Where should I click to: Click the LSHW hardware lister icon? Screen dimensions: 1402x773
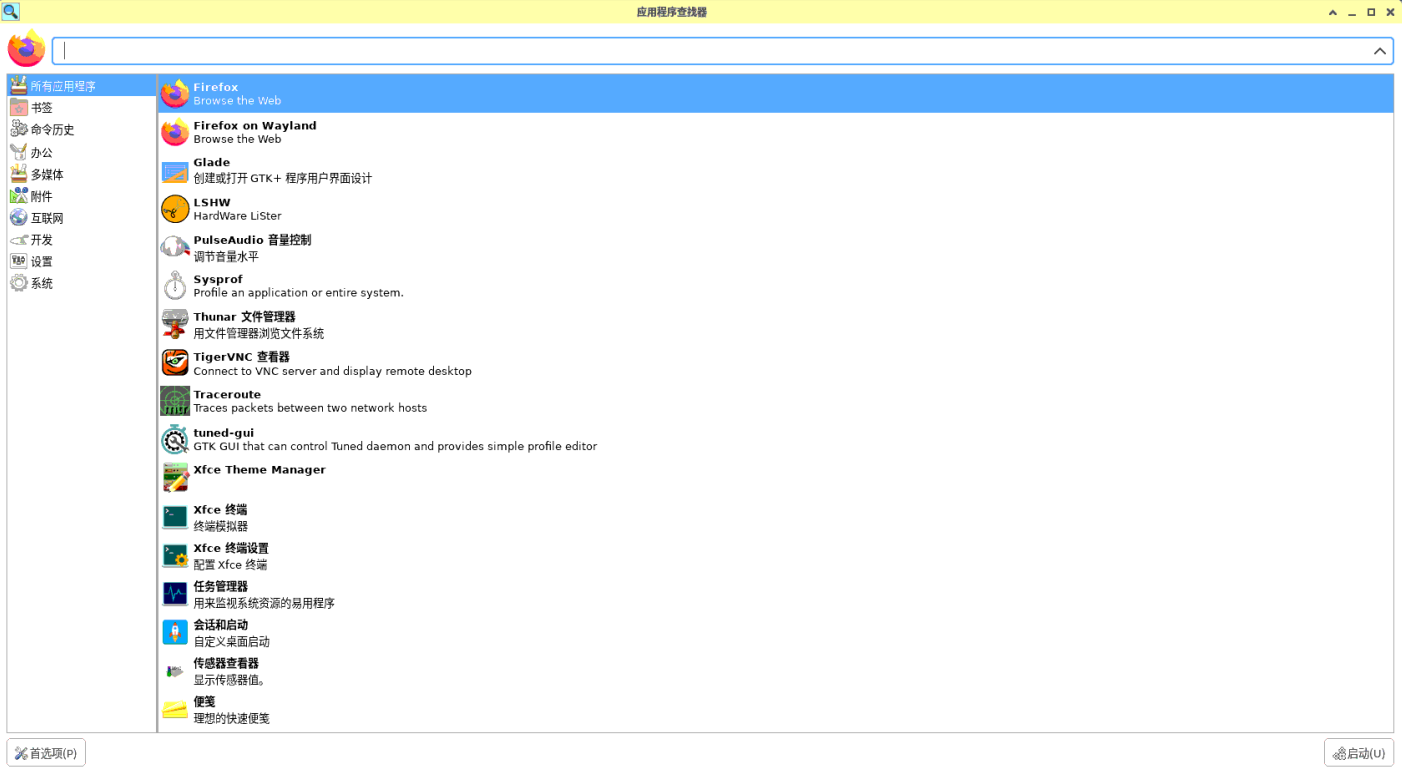tap(175, 209)
